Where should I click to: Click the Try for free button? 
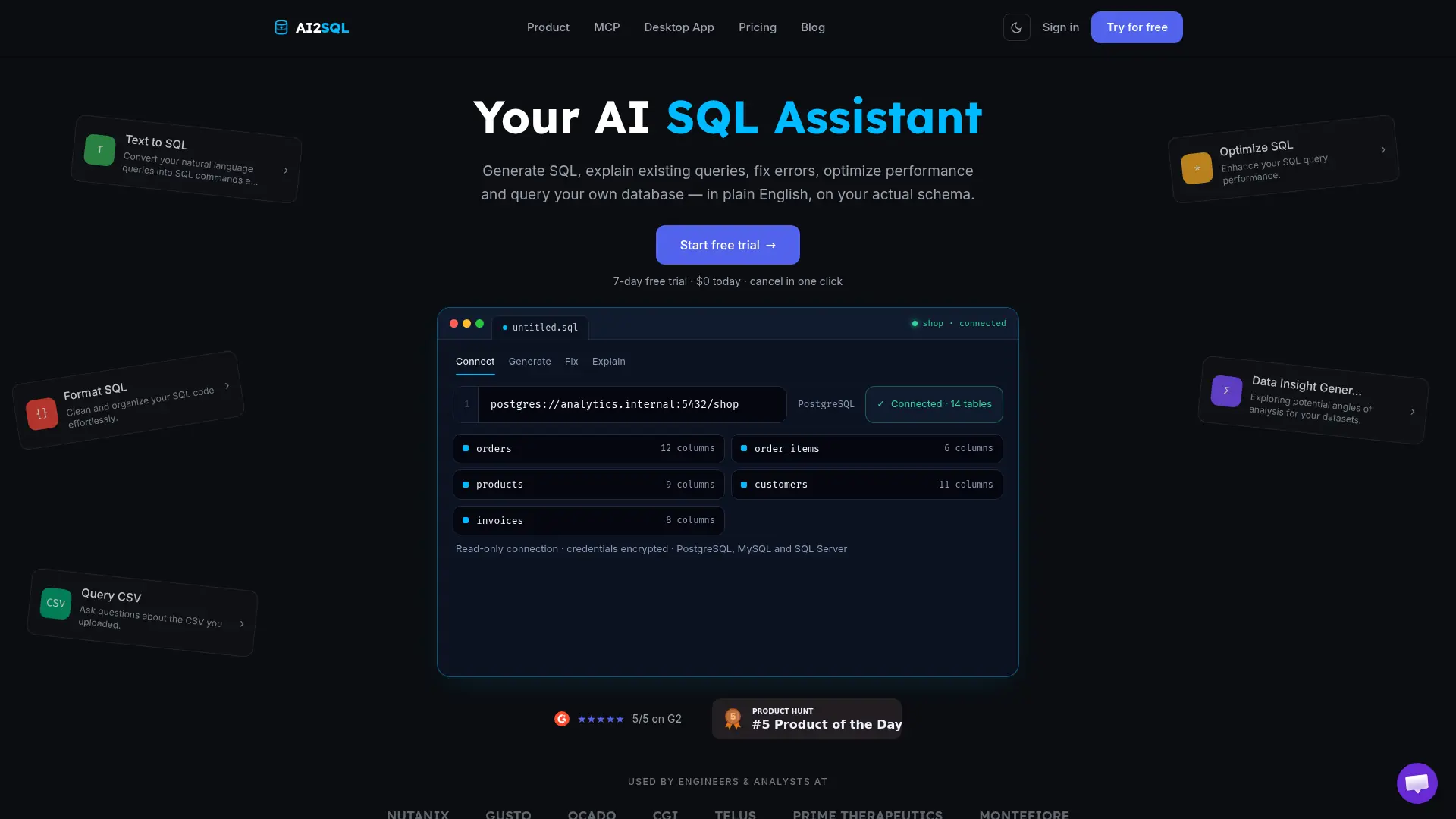pyautogui.click(x=1137, y=27)
